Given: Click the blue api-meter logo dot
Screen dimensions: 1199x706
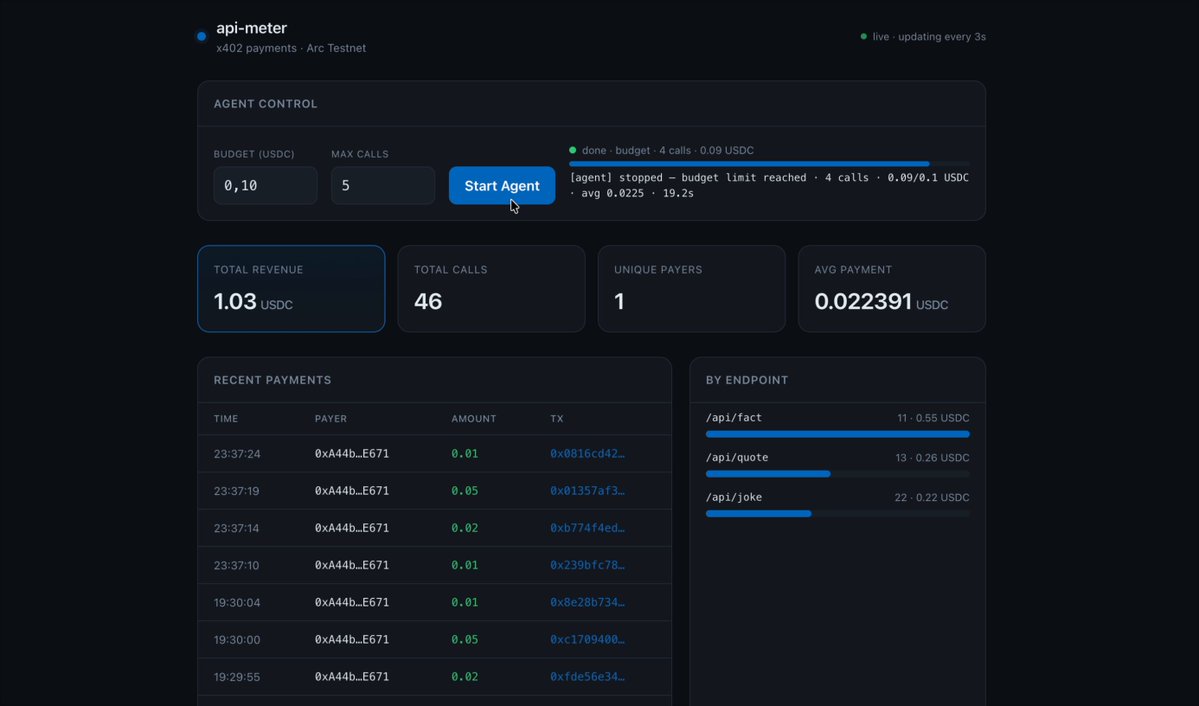Looking at the screenshot, I should [x=201, y=36].
